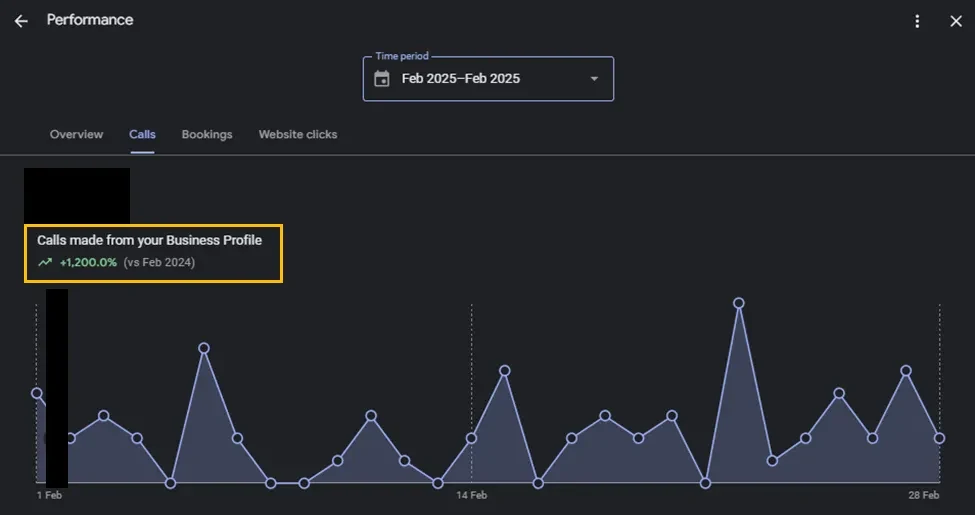Image resolution: width=975 pixels, height=515 pixels.
Task: Select the Calls tab
Action: 142,134
